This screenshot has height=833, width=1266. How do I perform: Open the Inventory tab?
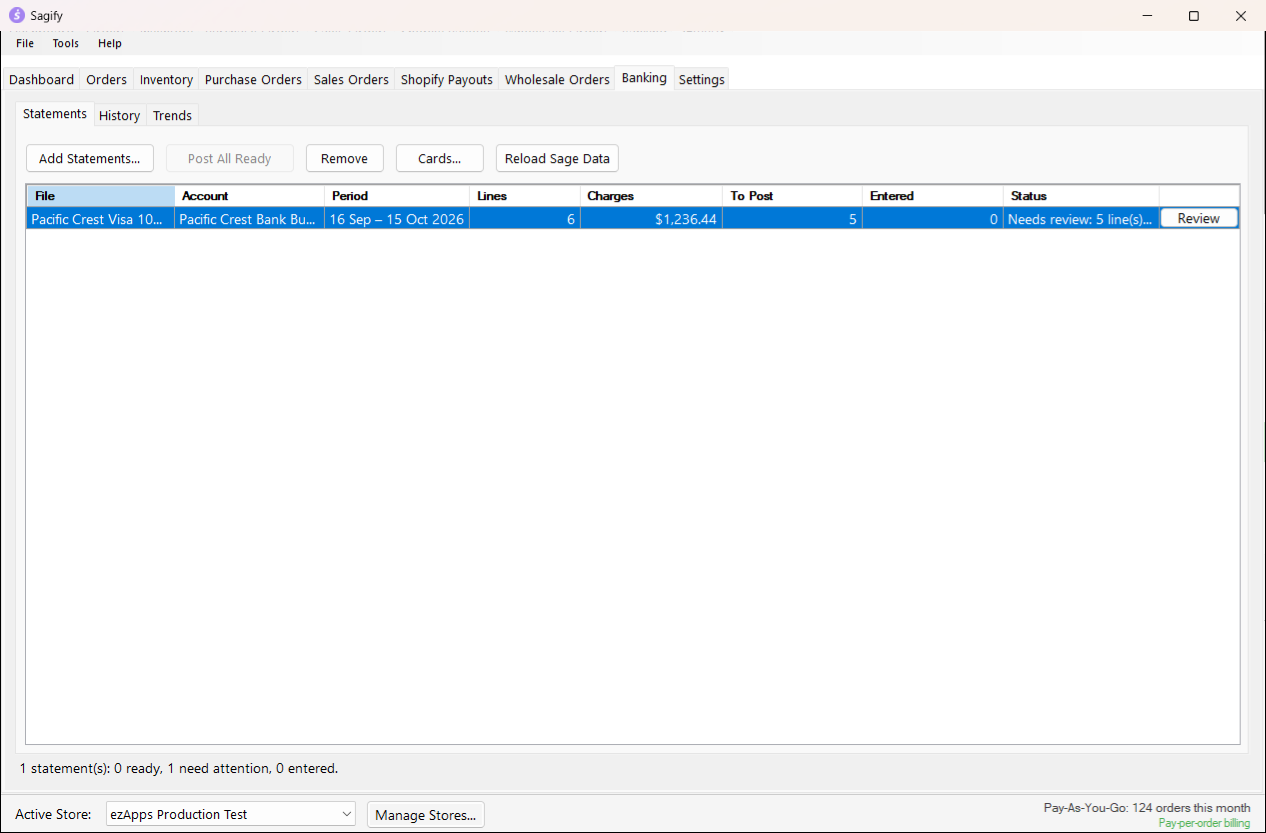(x=166, y=79)
